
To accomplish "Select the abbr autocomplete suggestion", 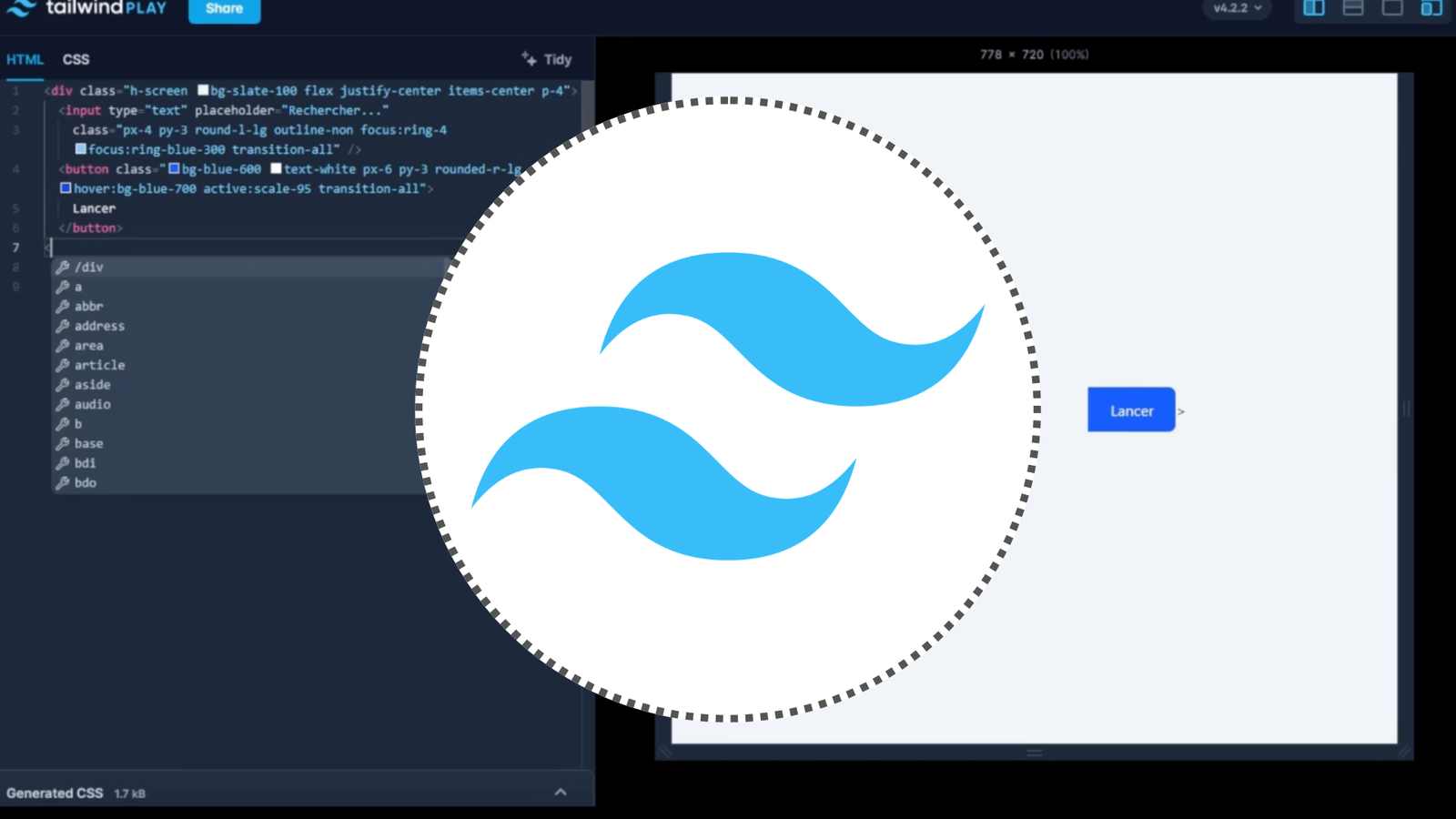I will coord(248,306).
